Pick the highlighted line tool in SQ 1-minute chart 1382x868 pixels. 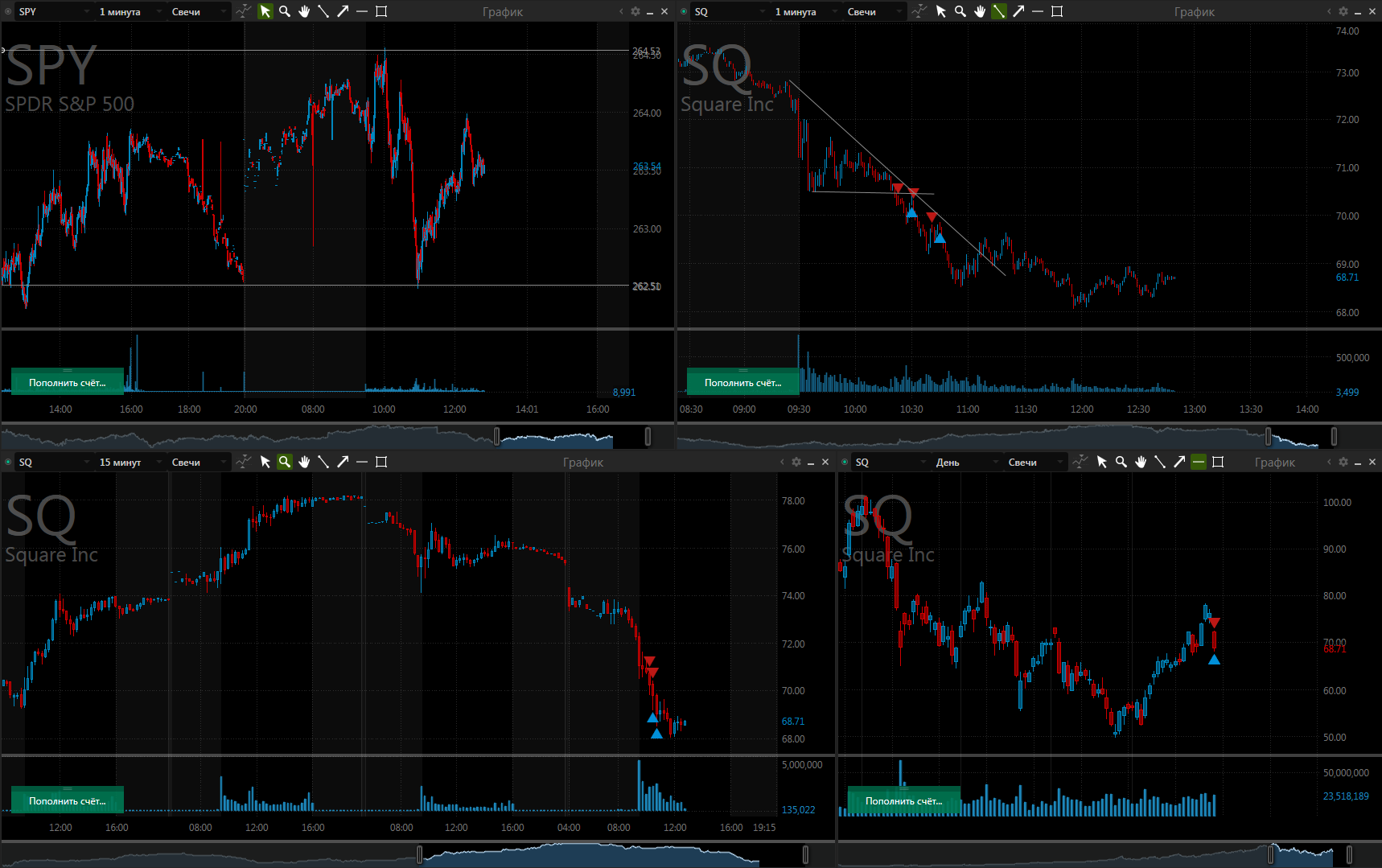[x=999, y=11]
